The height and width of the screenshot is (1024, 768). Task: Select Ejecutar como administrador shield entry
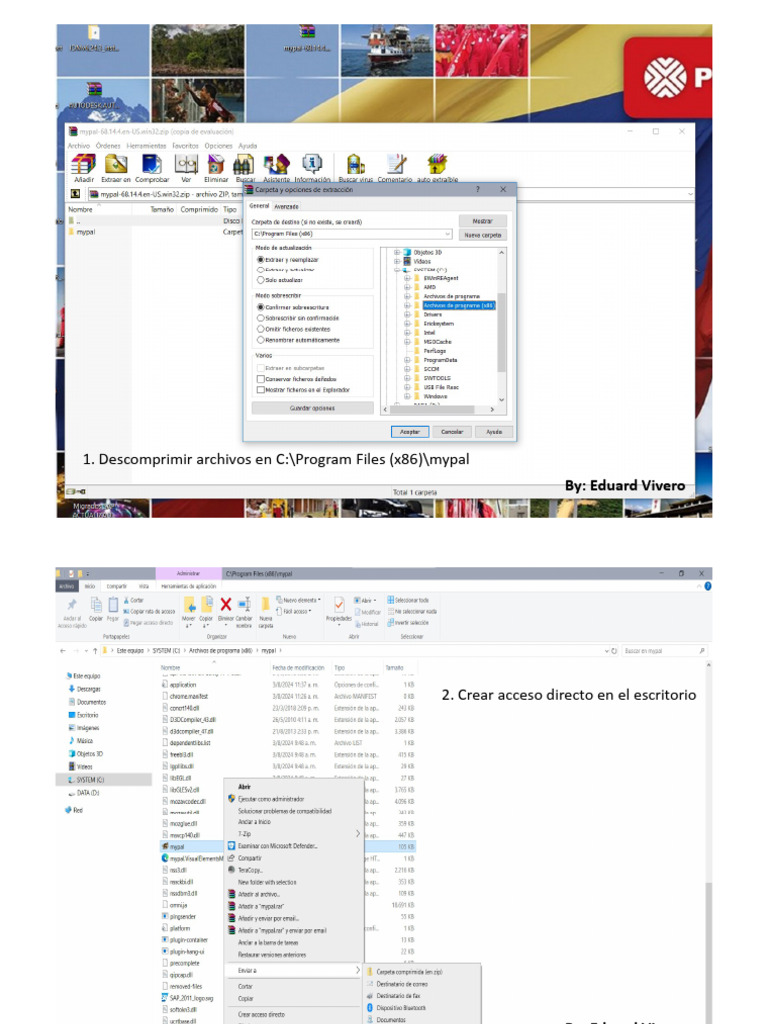(x=271, y=799)
